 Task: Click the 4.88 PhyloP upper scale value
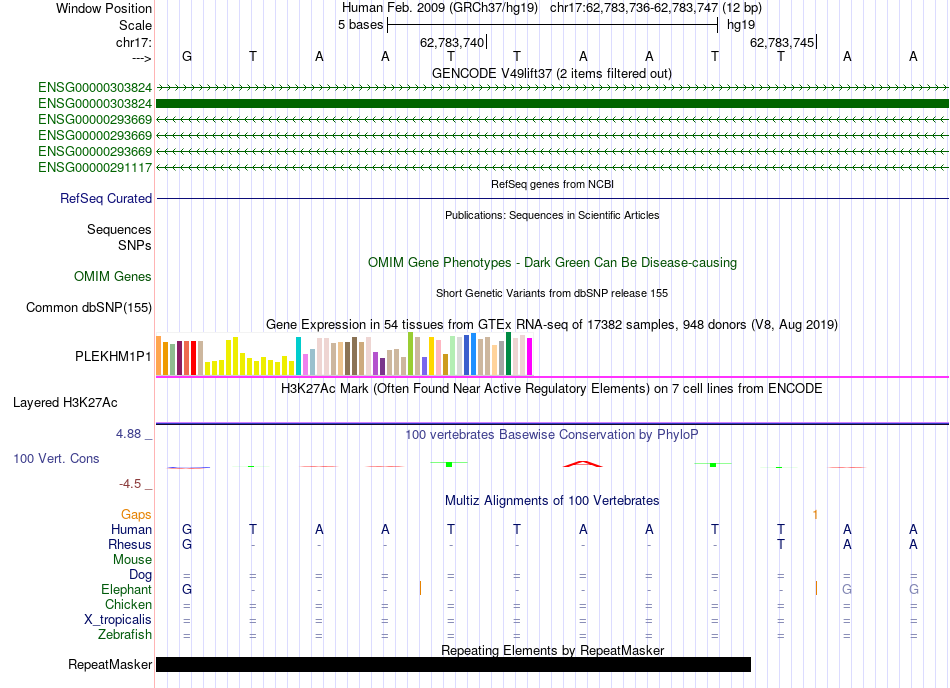128,434
